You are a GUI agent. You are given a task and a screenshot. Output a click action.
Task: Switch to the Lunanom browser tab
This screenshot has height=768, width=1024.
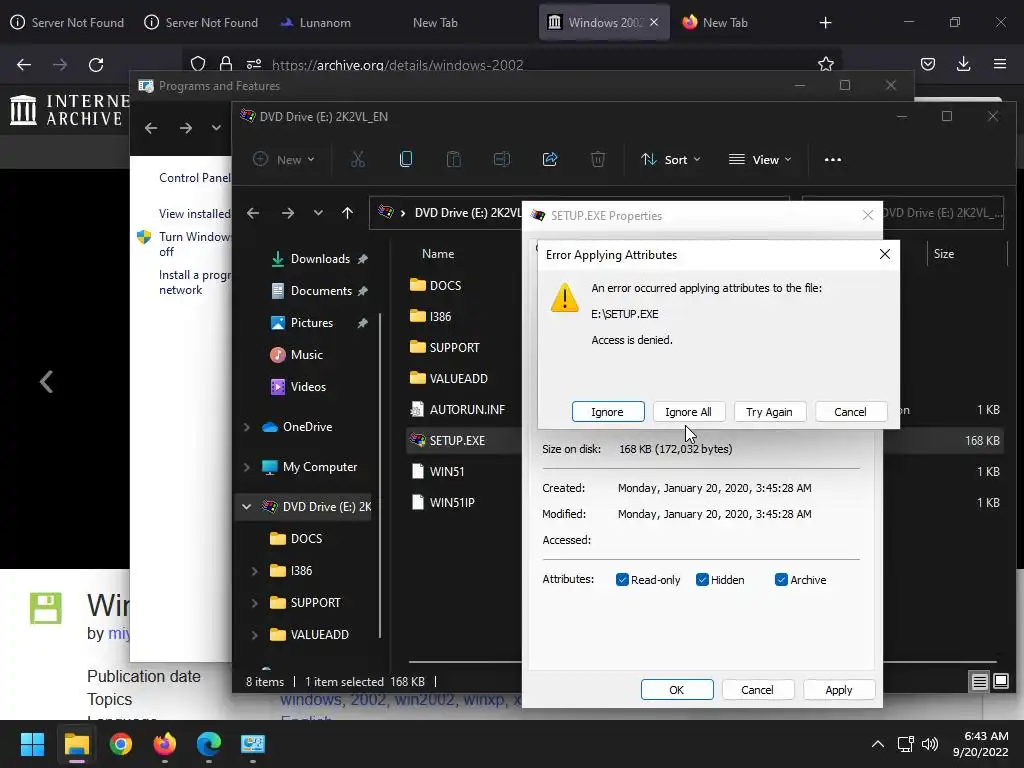[x=317, y=22]
